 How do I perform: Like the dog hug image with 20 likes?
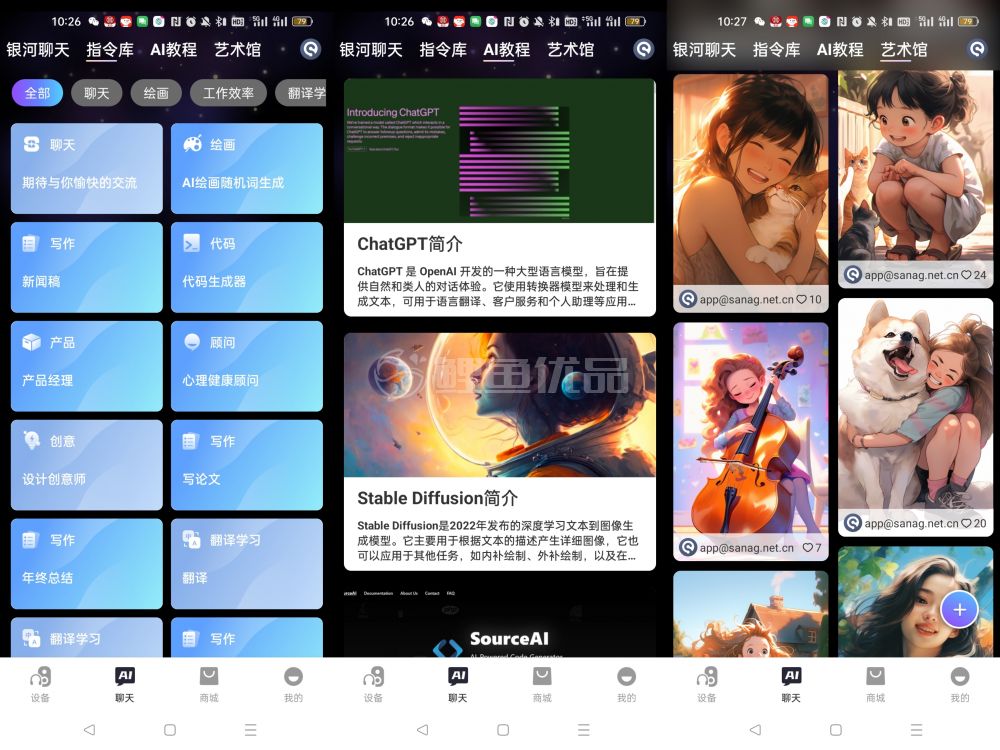[966, 523]
